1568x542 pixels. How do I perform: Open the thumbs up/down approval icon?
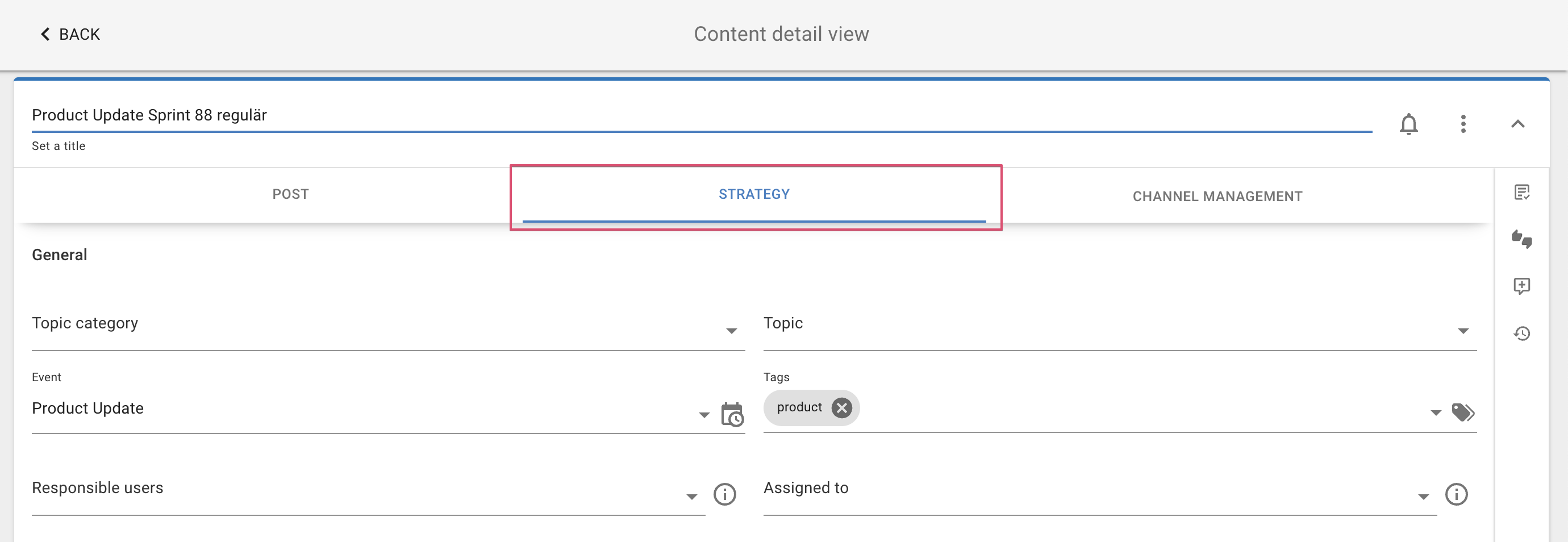pos(1522,239)
